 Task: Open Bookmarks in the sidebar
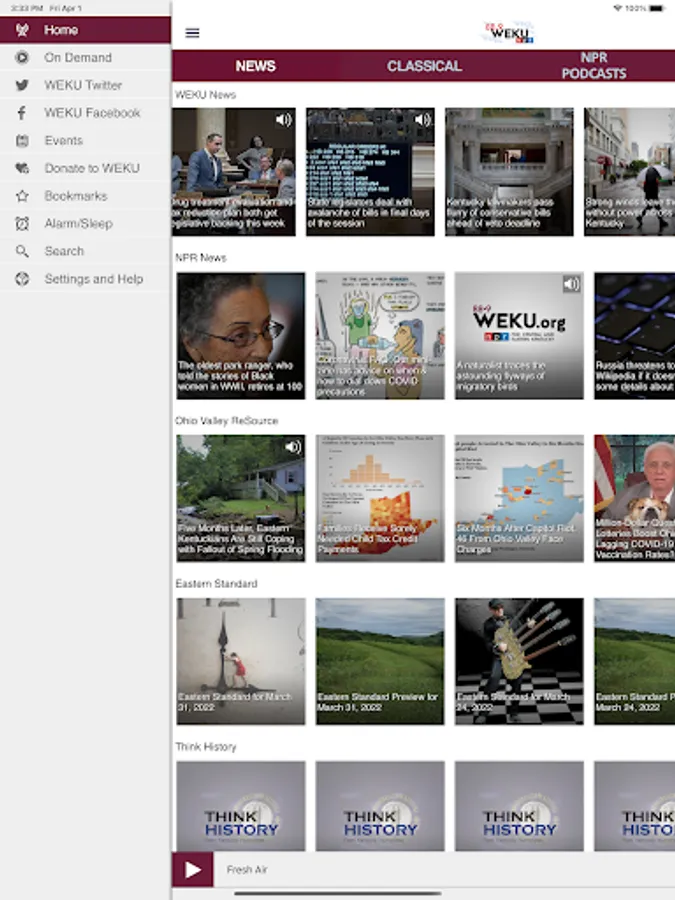tap(85, 196)
